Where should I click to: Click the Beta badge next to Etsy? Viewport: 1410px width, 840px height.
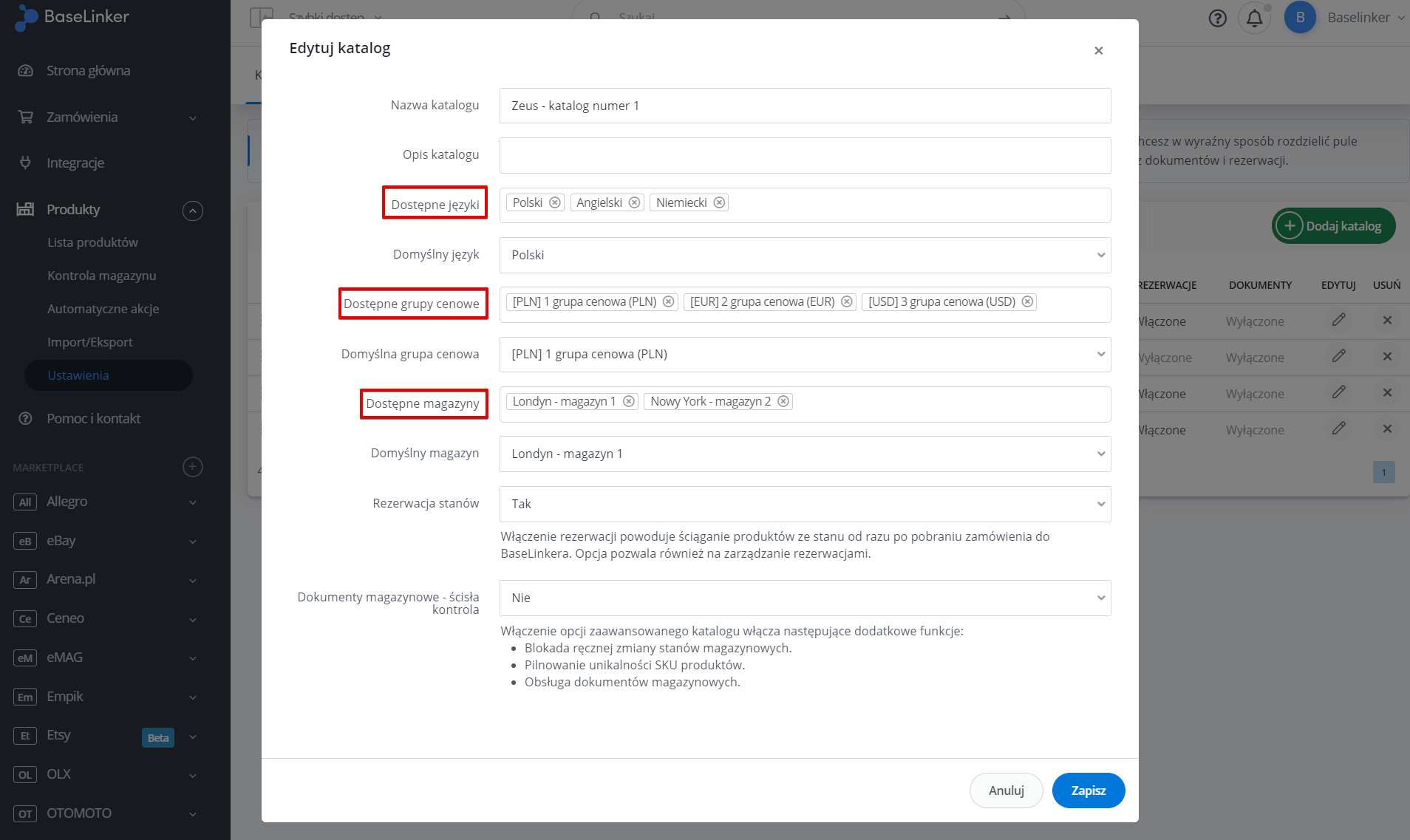click(x=158, y=737)
